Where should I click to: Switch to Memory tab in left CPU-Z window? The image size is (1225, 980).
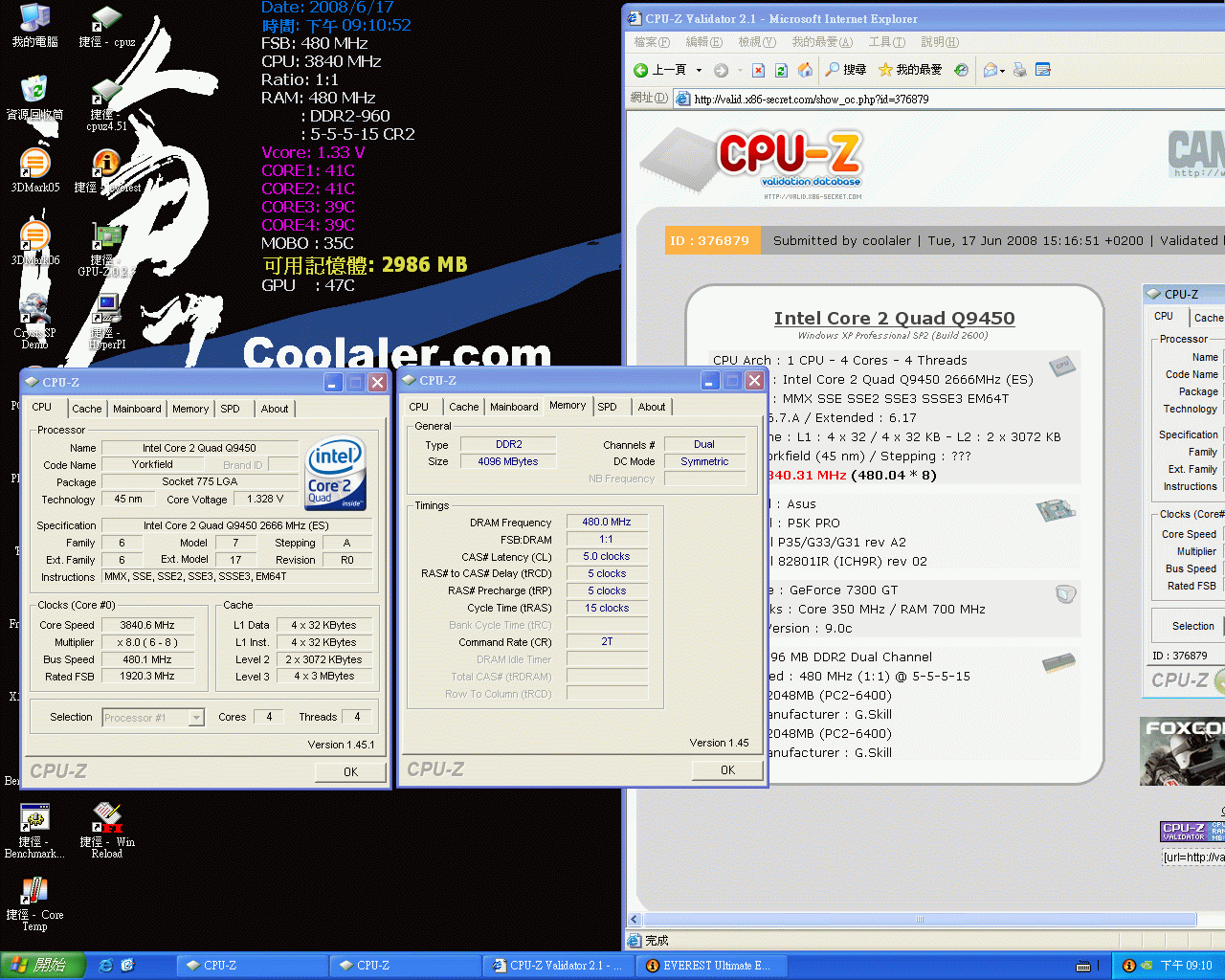coord(190,409)
